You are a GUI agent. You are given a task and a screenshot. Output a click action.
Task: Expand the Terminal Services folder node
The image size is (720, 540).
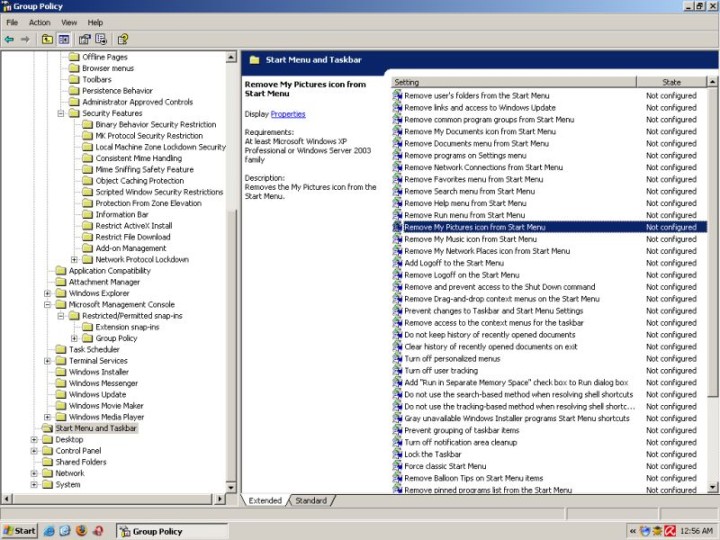pos(47,361)
